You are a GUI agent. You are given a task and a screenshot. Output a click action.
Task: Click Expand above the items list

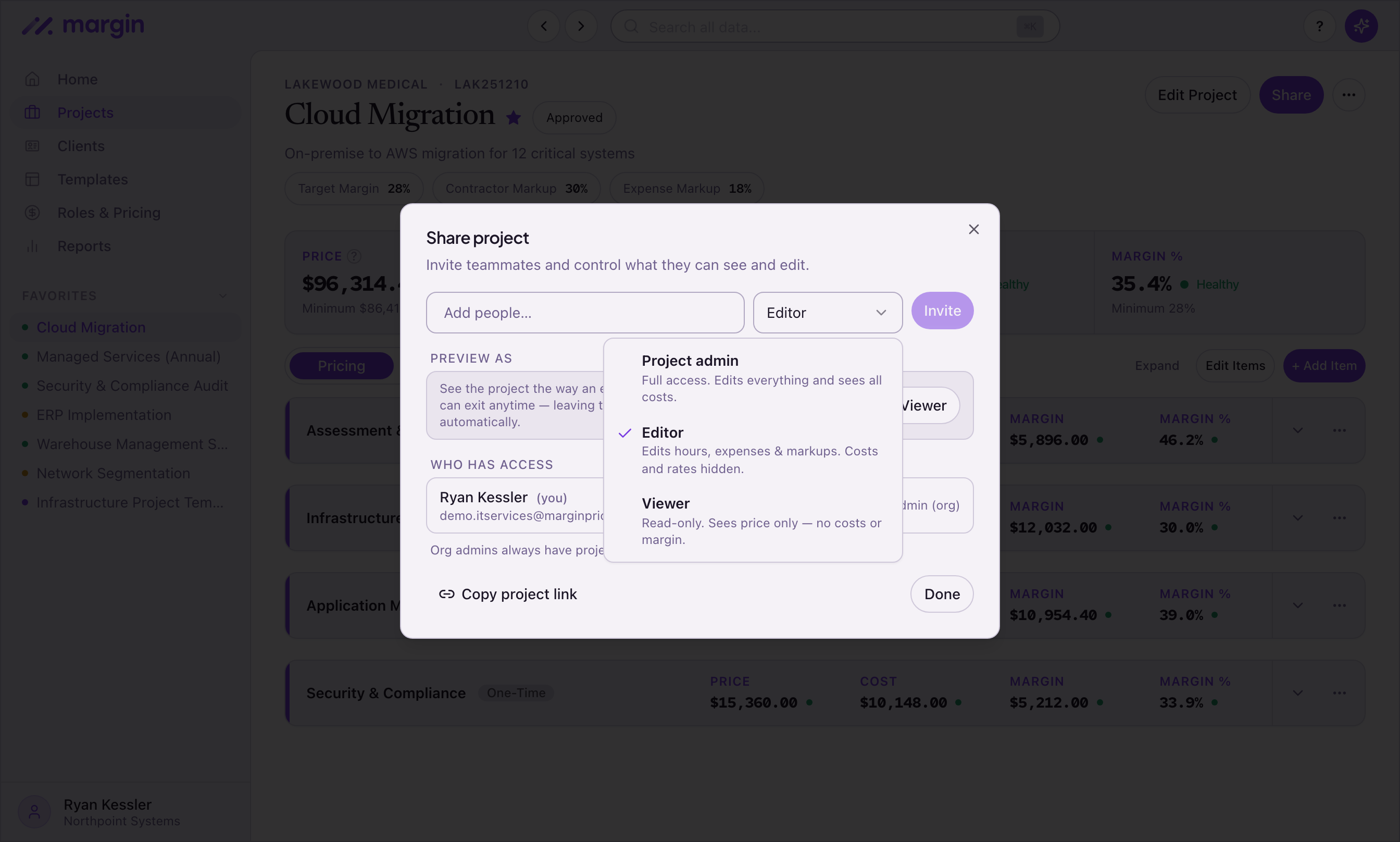pos(1157,366)
